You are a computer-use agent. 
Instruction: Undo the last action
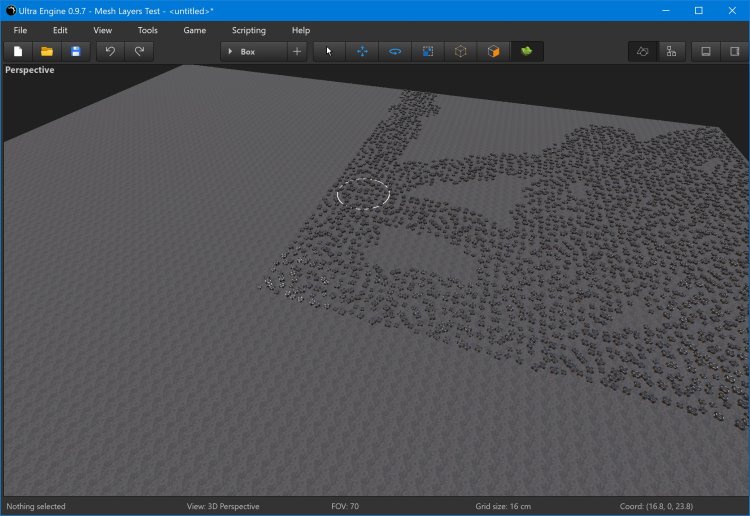(110, 51)
